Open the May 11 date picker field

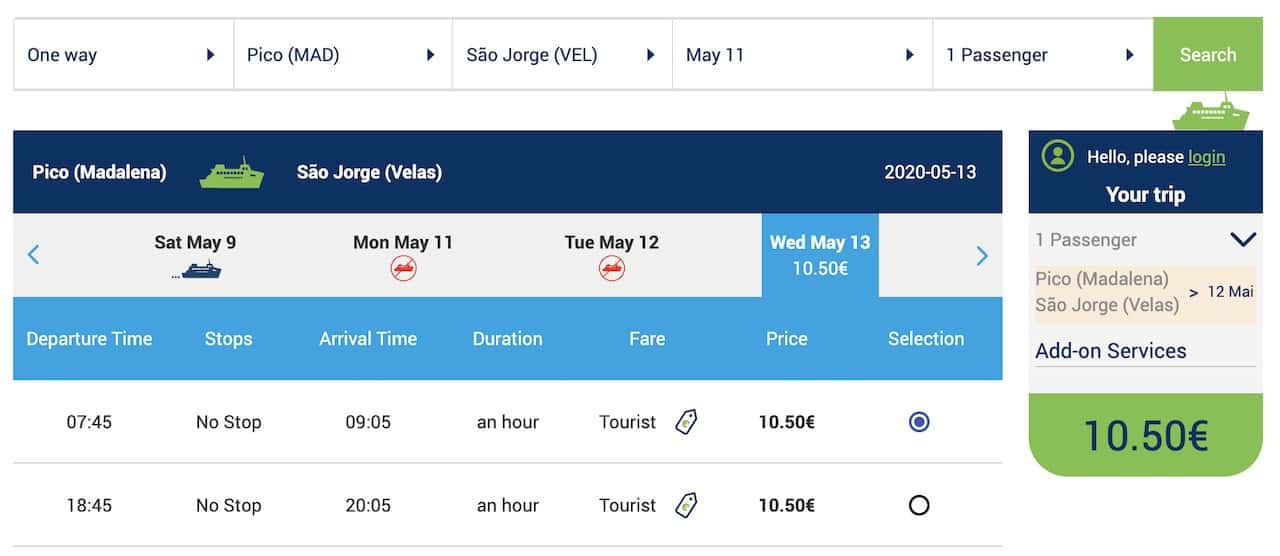click(802, 55)
